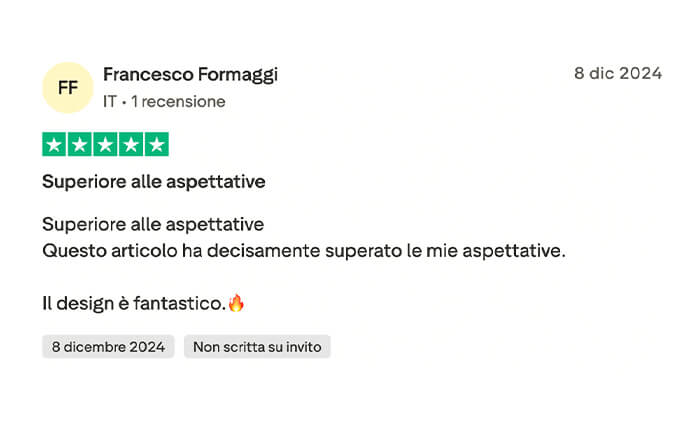Click the non-bold 'Superiore alle aspettative' line

pyautogui.click(x=153, y=224)
